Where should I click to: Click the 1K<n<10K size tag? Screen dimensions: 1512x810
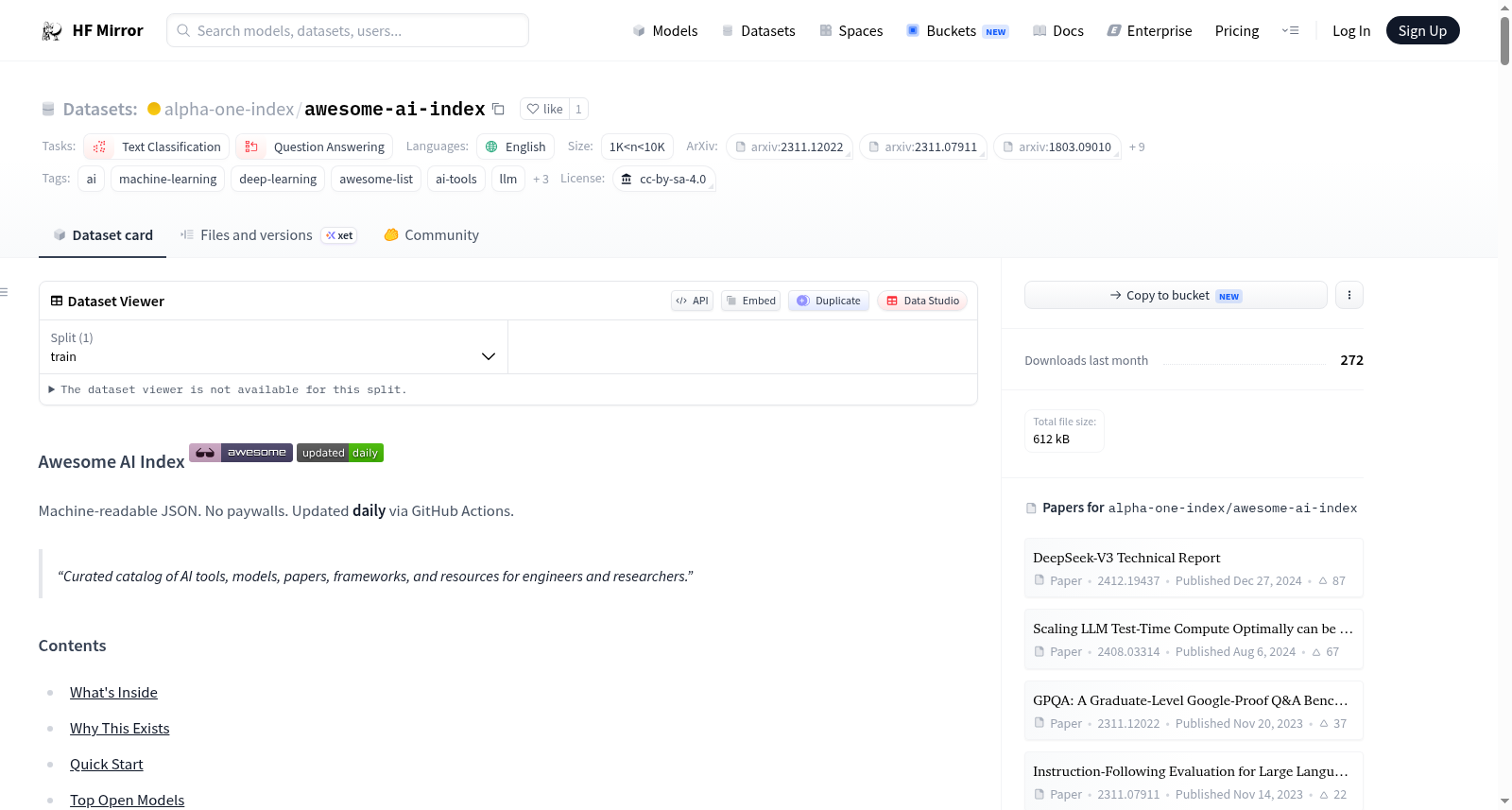pyautogui.click(x=637, y=146)
